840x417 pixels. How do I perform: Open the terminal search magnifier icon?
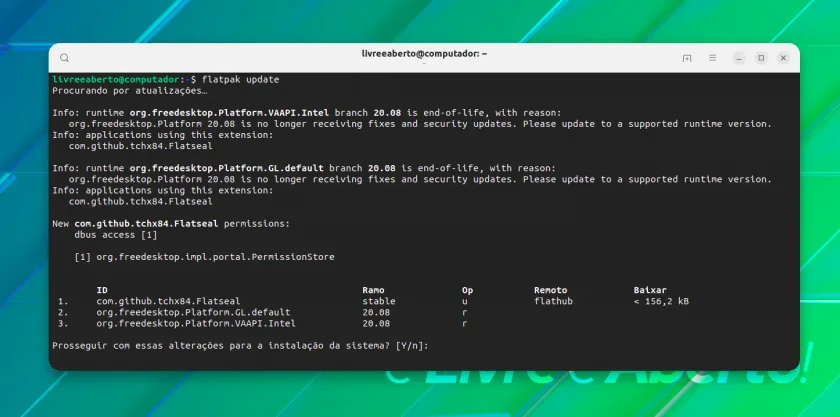pyautogui.click(x=64, y=58)
